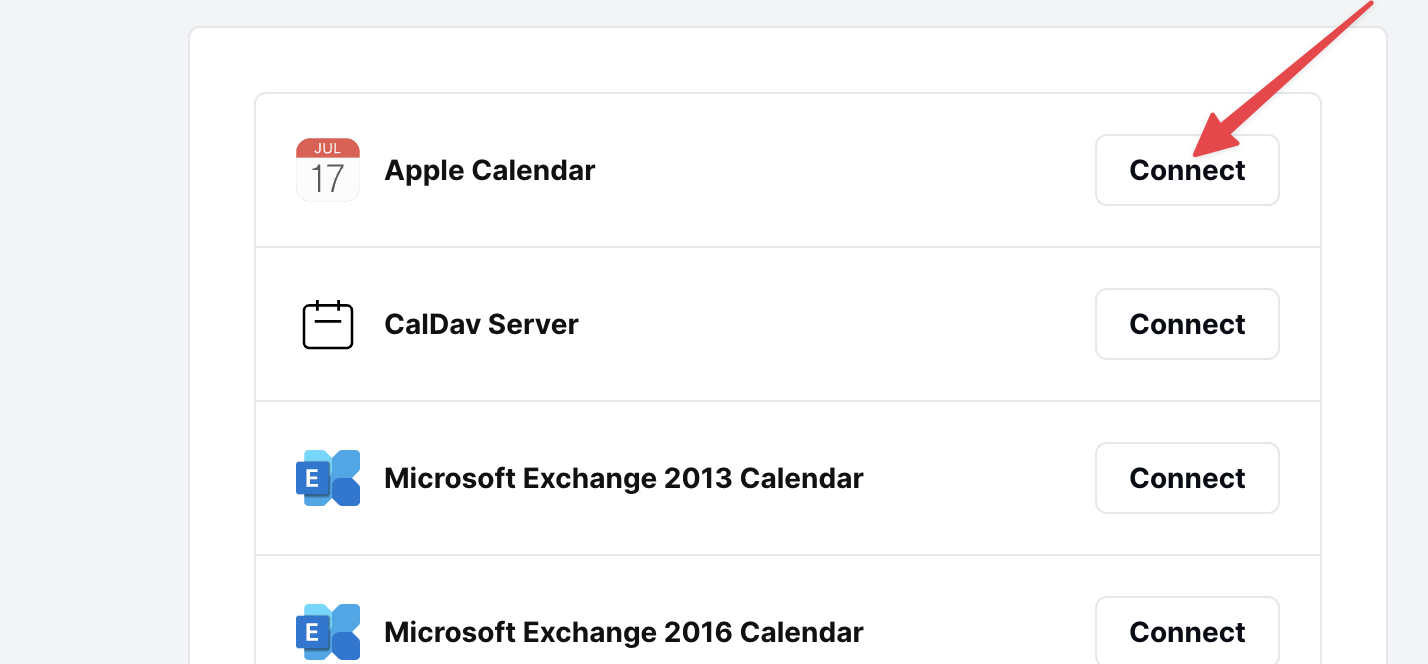Connect Microsoft Exchange 2013 Calendar
This screenshot has width=1428, height=664.
(x=1187, y=478)
